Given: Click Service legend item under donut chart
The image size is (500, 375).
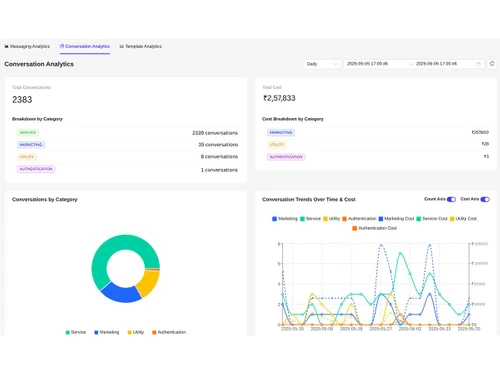Looking at the screenshot, I should (x=76, y=332).
